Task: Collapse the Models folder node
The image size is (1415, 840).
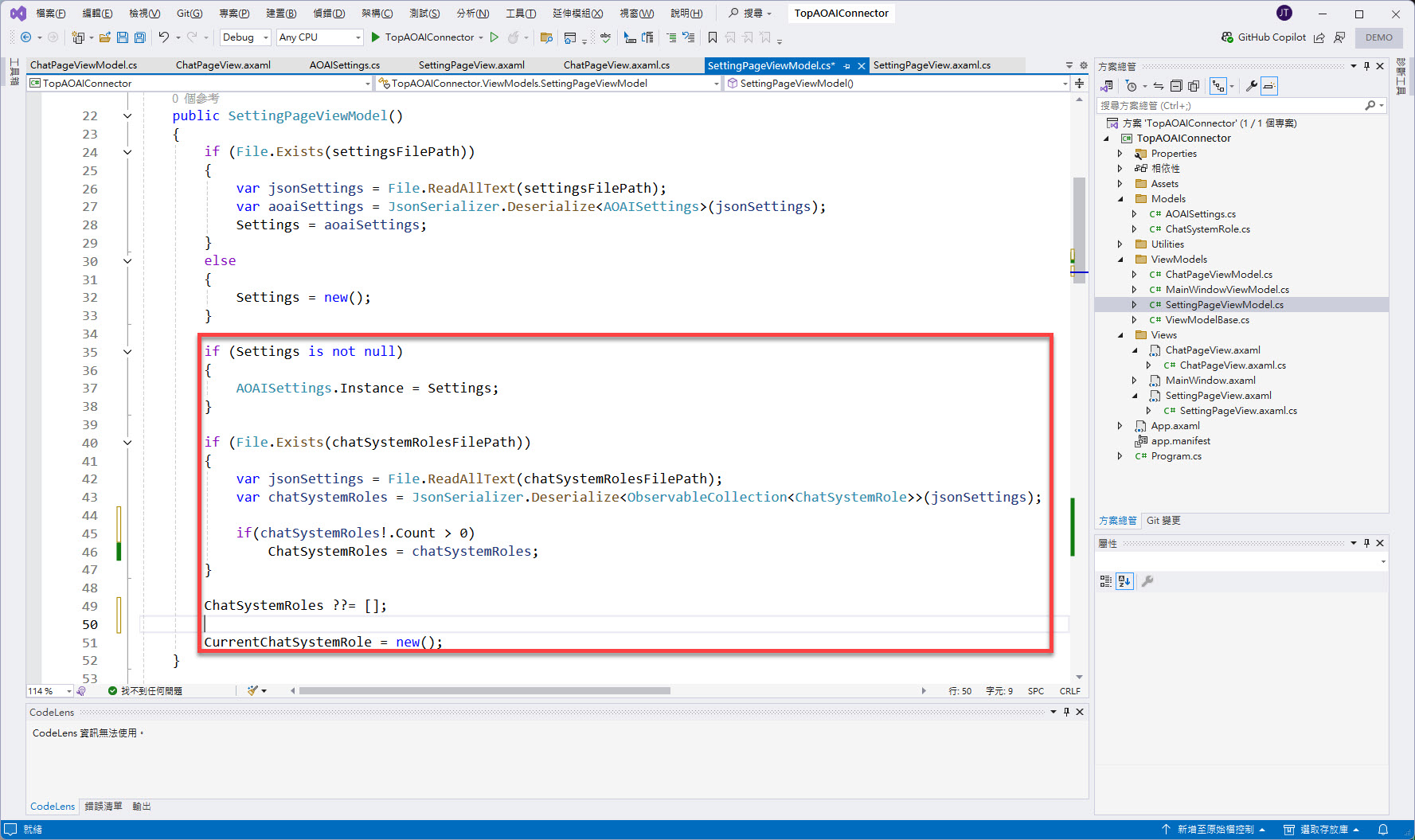Action: 1120,199
